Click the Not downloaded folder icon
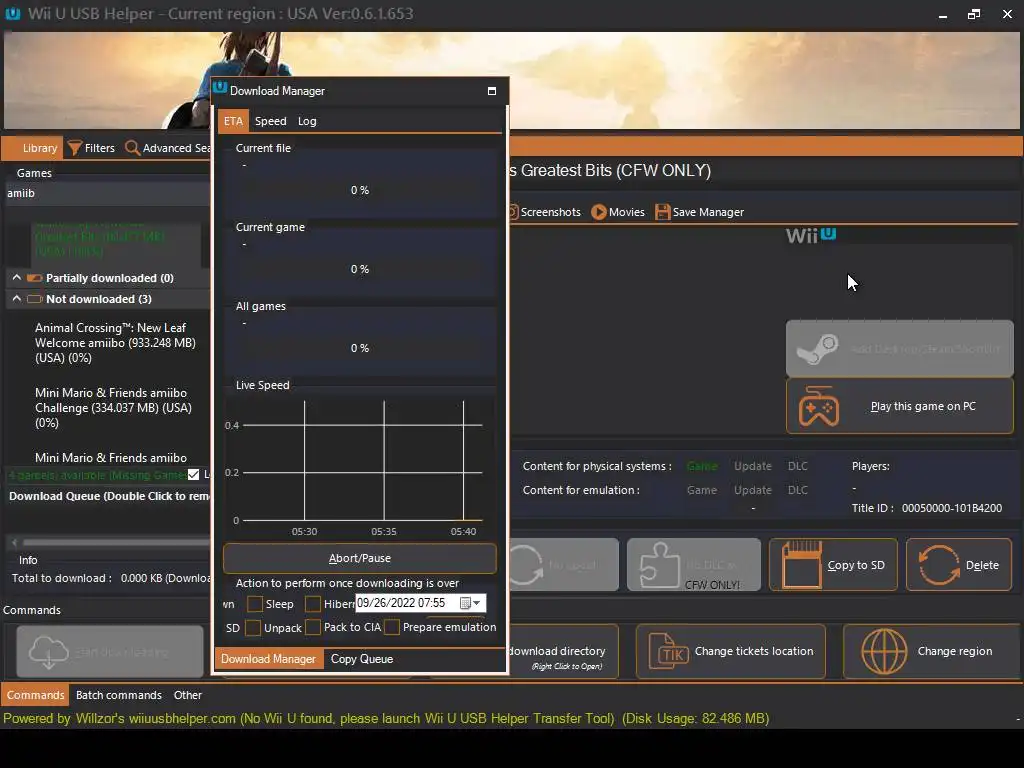 [x=35, y=299]
